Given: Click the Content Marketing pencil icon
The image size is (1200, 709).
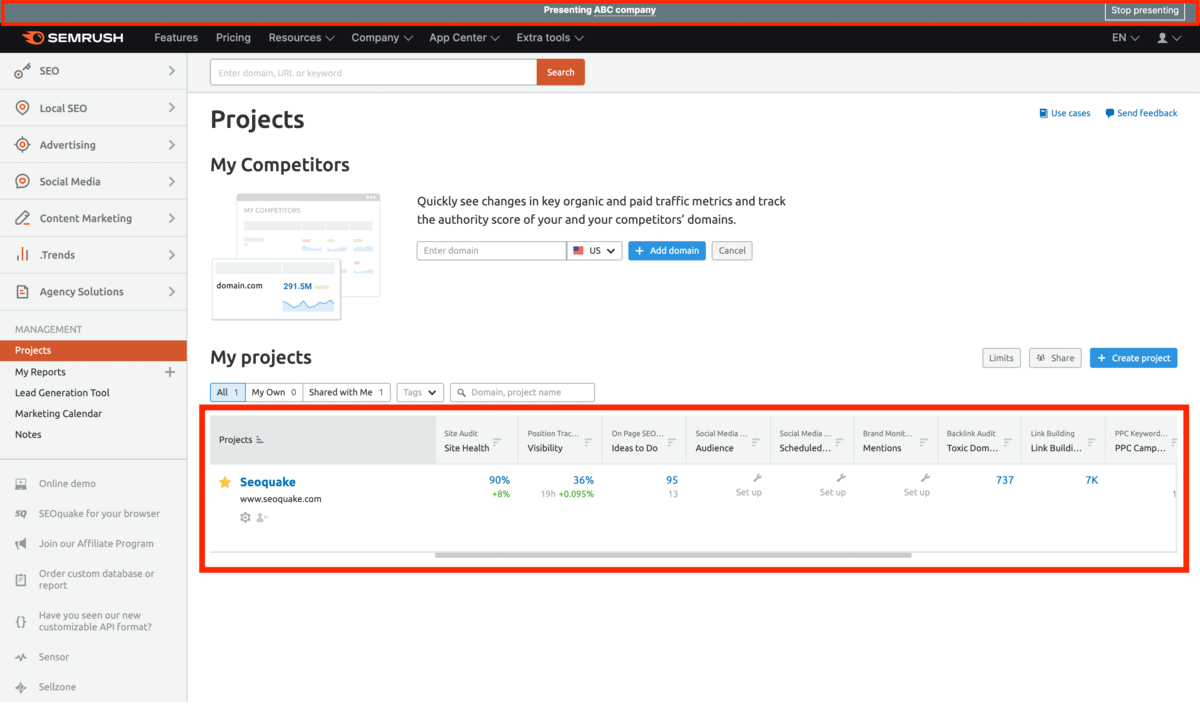Looking at the screenshot, I should click(x=22, y=218).
